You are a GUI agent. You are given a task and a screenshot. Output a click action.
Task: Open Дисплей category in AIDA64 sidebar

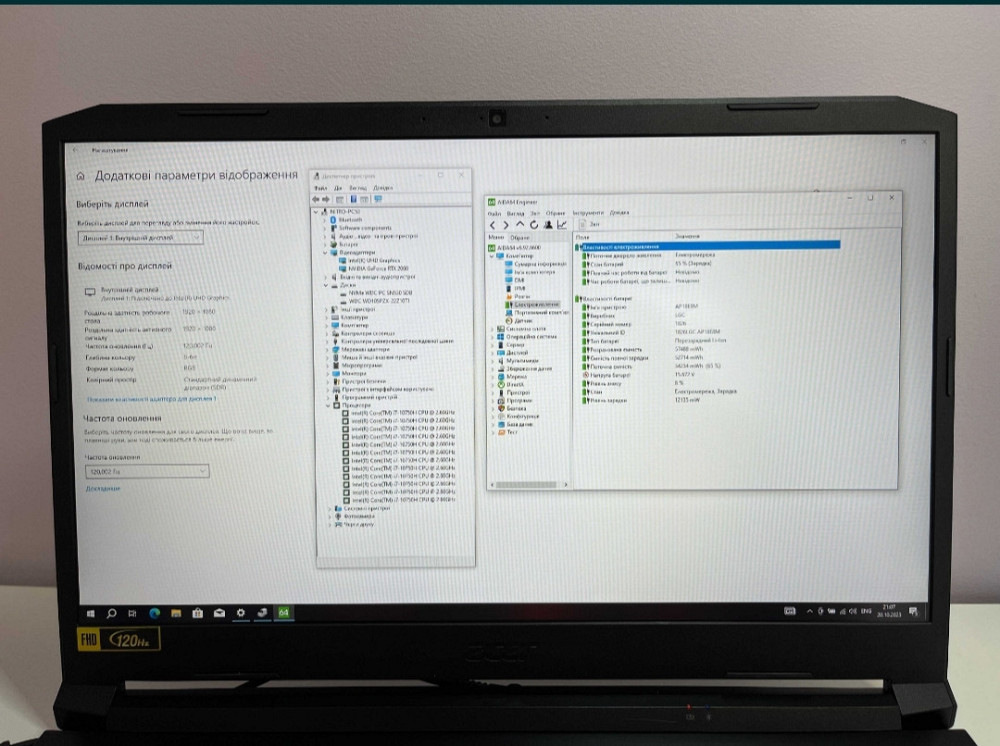click(515, 353)
